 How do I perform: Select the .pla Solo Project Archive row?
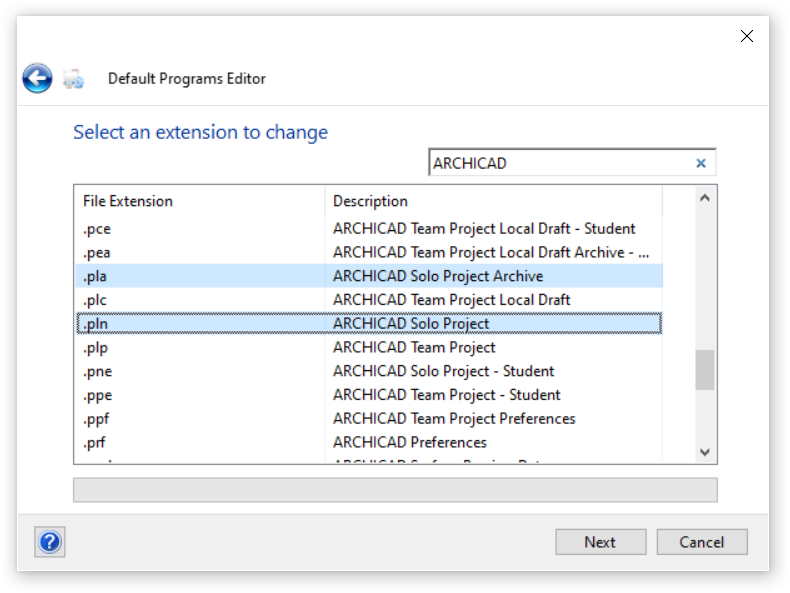click(x=368, y=276)
